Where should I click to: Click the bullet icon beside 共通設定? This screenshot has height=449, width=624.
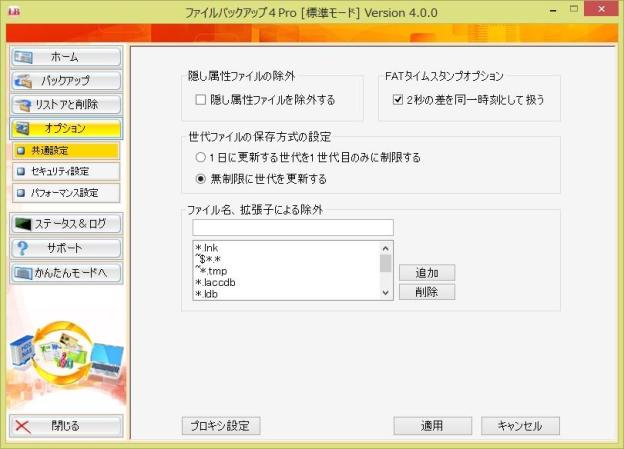pyautogui.click(x=21, y=151)
